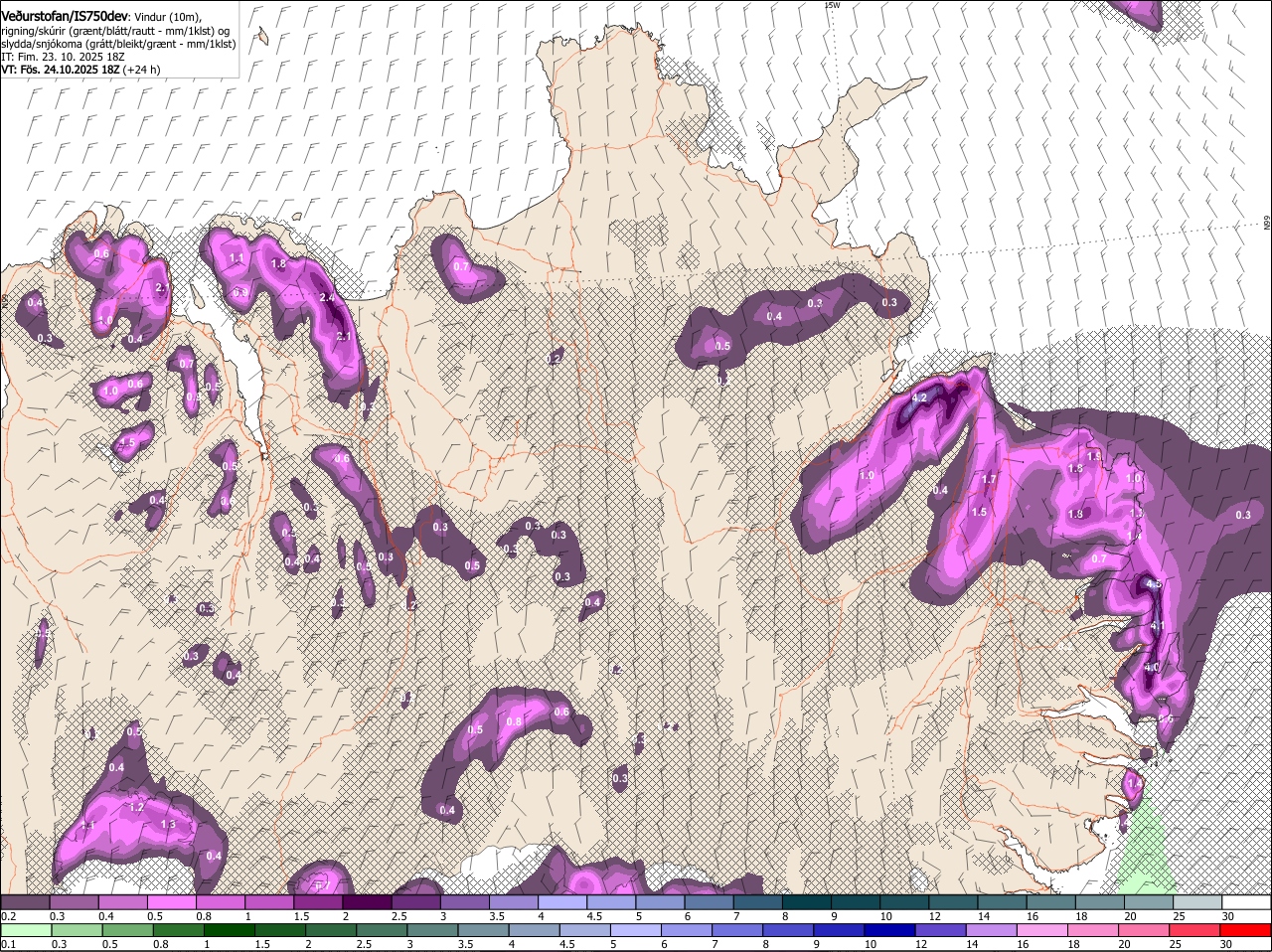The height and width of the screenshot is (952, 1272).
Task: Click the 4.1 snowfall value on the map
Action: click(1156, 626)
